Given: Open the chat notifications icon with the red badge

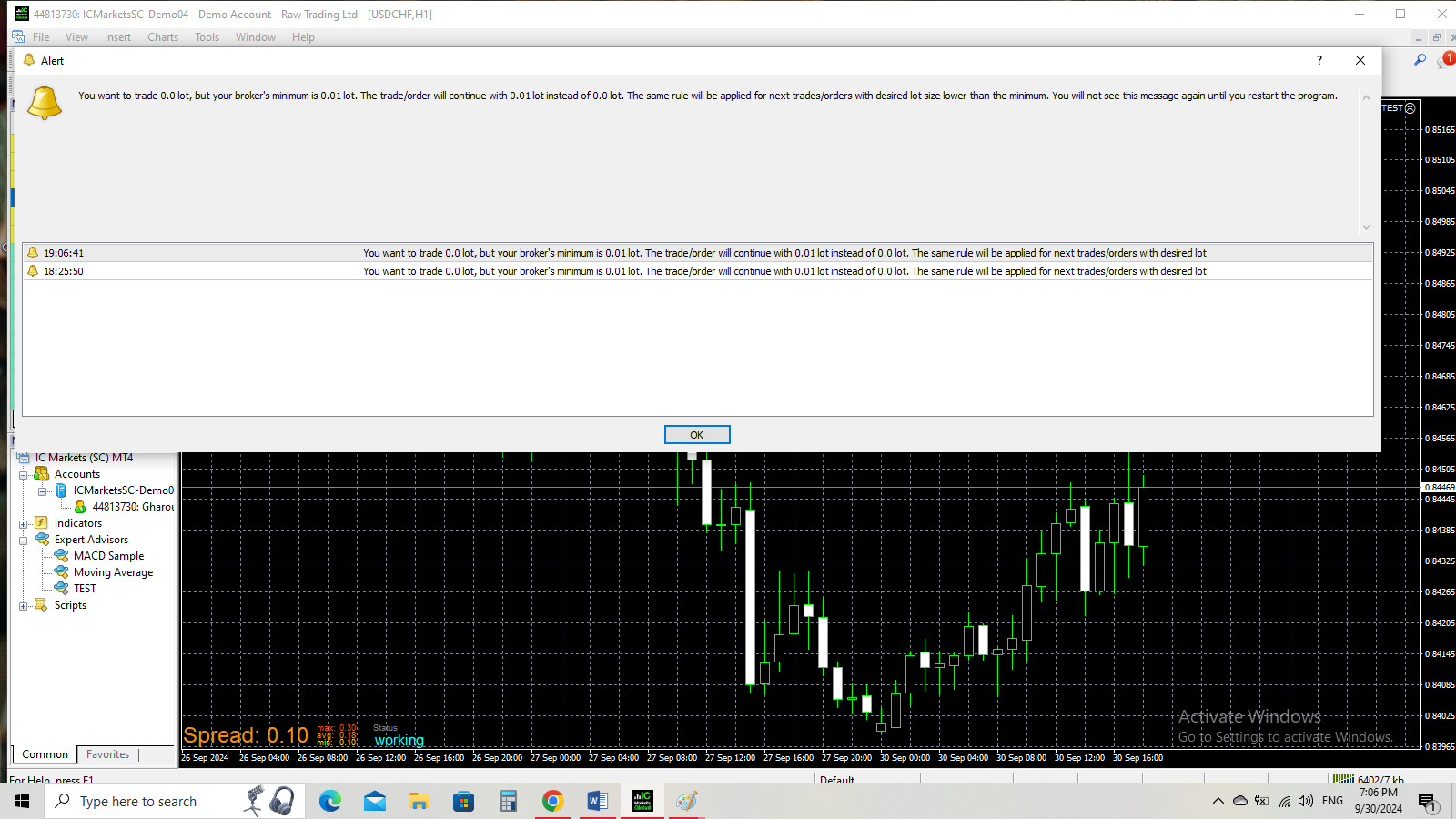Looking at the screenshot, I should [x=1444, y=60].
